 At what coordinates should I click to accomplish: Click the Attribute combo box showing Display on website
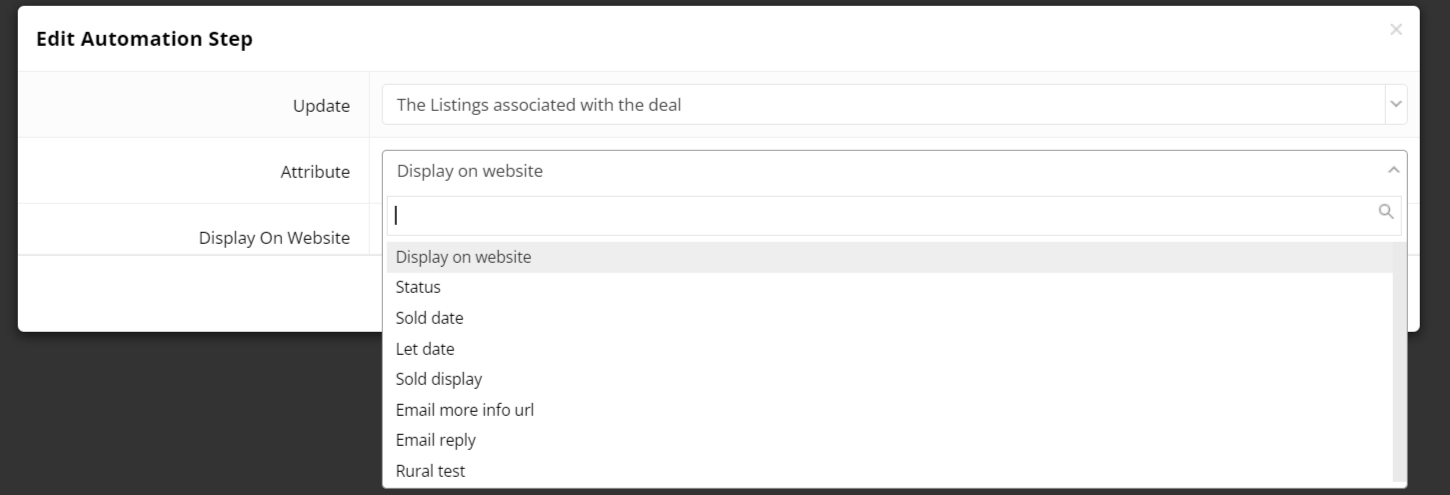[880, 171]
